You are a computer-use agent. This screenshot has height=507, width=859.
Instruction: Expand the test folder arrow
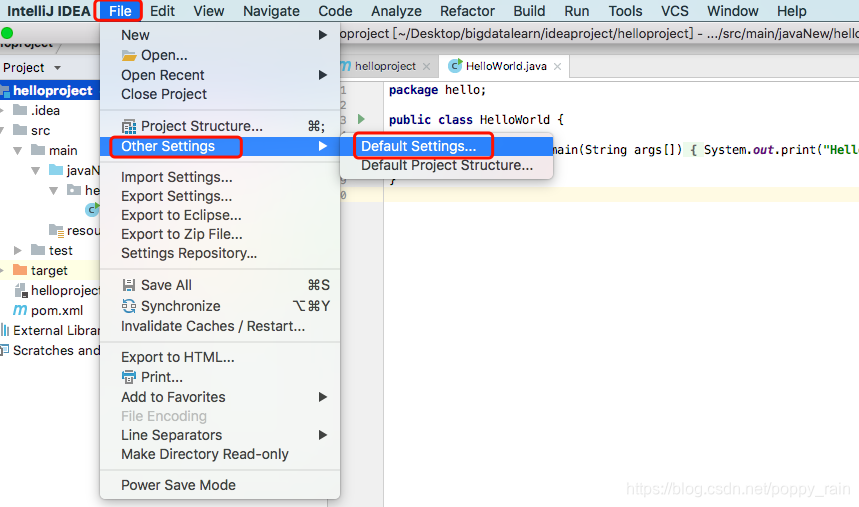tap(18, 250)
